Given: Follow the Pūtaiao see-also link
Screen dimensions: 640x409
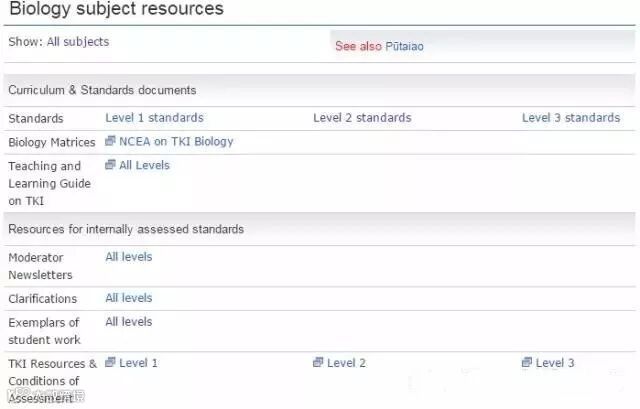Looking at the screenshot, I should [404, 46].
